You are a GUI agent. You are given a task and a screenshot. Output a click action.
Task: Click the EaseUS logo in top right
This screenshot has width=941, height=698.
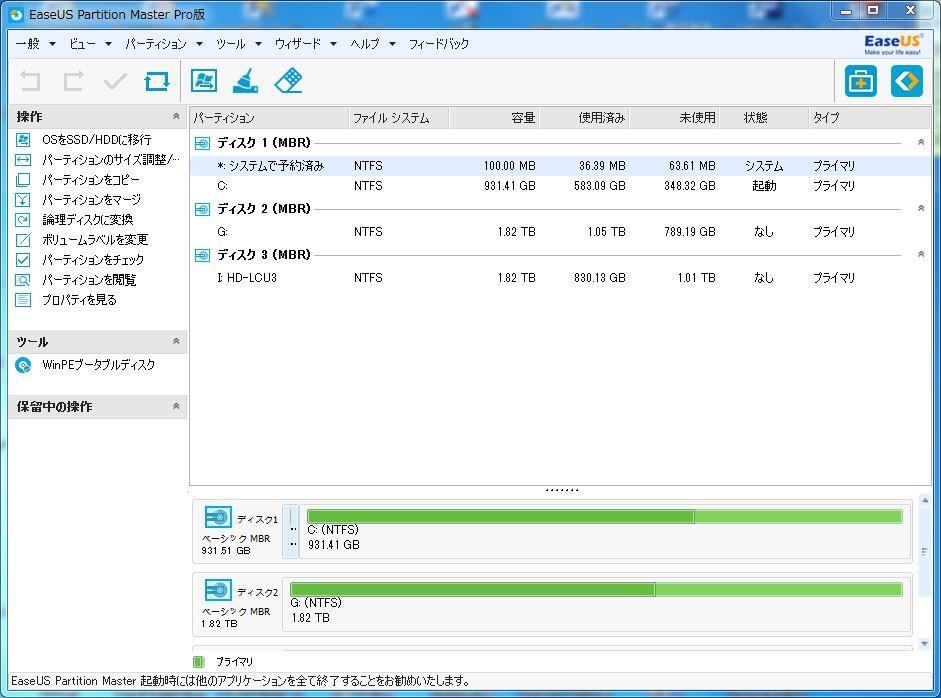[x=893, y=44]
